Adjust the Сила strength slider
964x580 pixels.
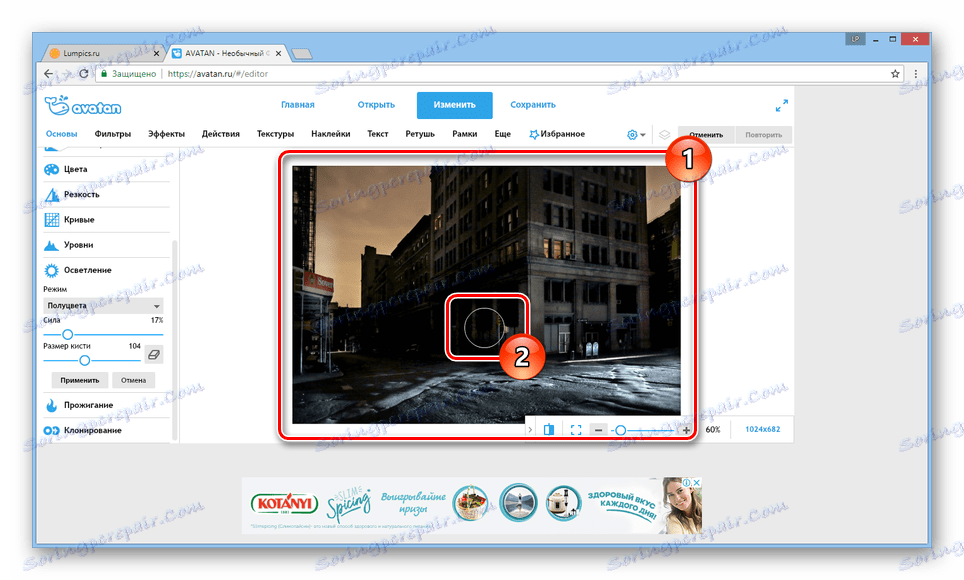tap(103, 335)
